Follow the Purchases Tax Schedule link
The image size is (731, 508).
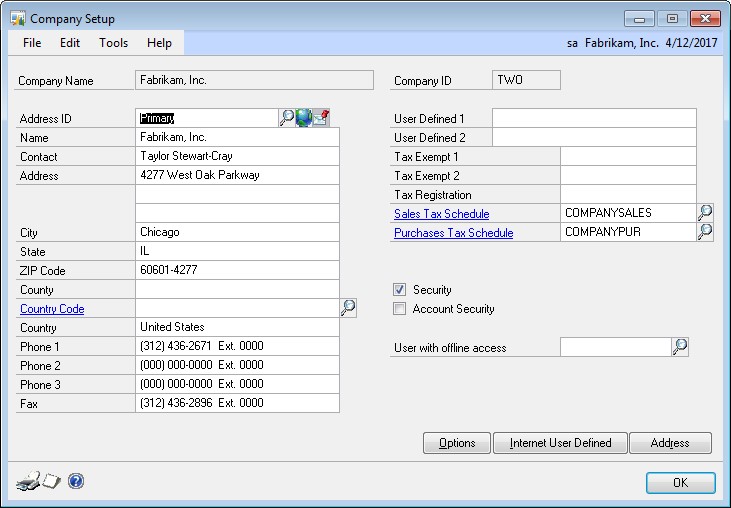click(454, 233)
